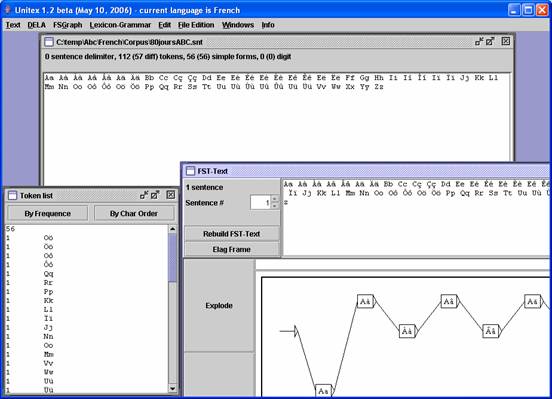Screen dimensions: 552x399
Task: Open the Text menu
Action: point(13,25)
